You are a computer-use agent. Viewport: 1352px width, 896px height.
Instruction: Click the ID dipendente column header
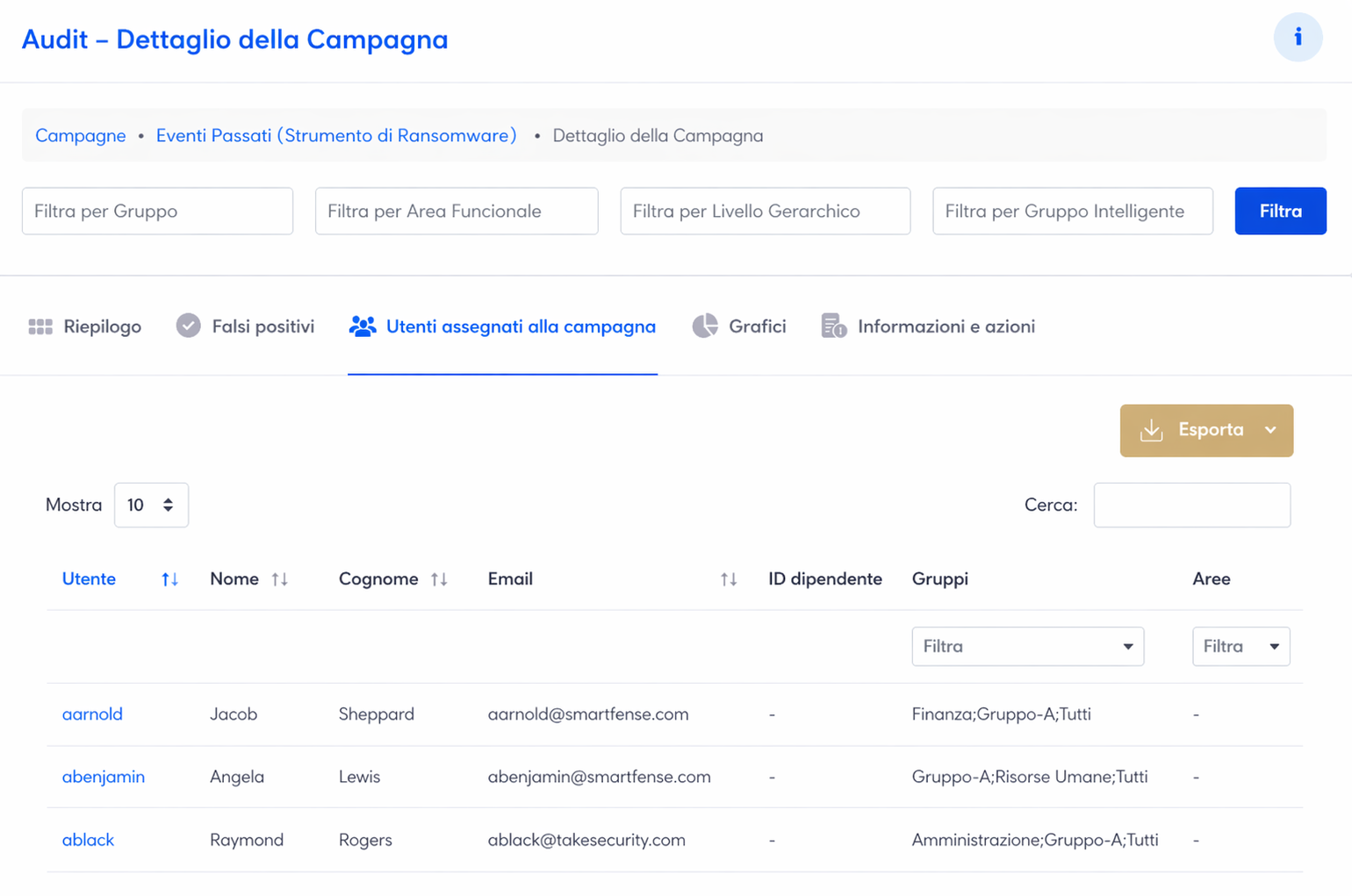pyautogui.click(x=825, y=579)
